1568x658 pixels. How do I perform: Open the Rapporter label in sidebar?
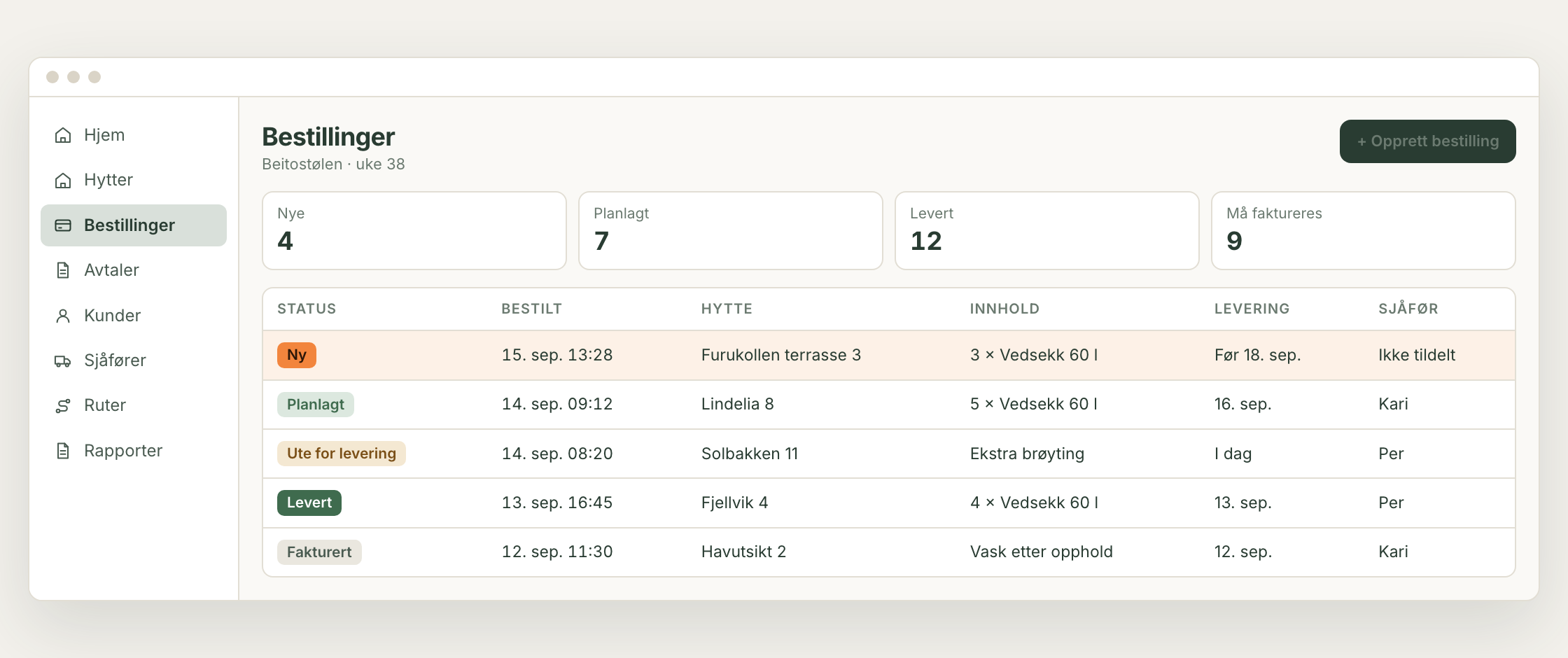123,451
